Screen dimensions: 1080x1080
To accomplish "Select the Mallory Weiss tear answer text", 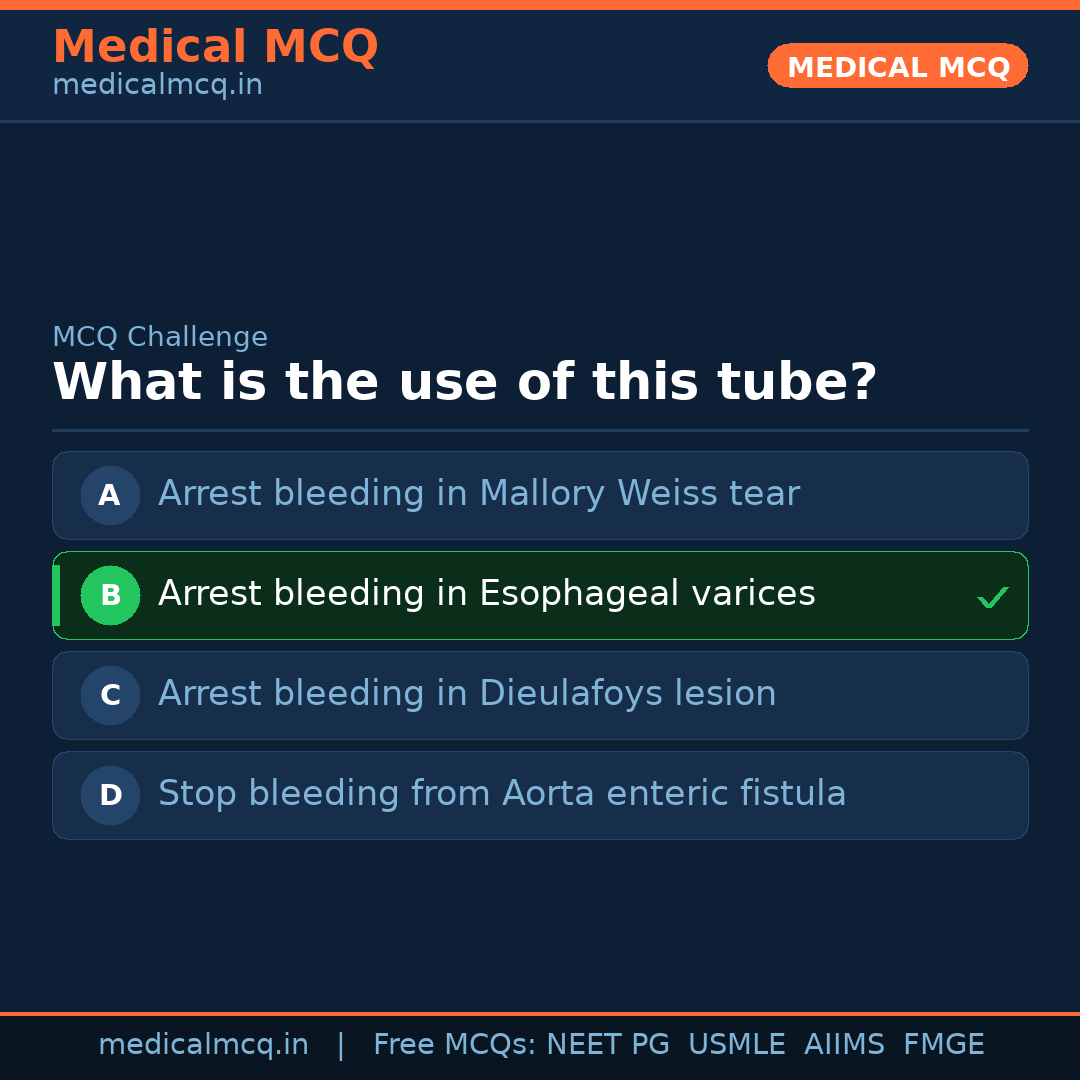I will click(478, 494).
